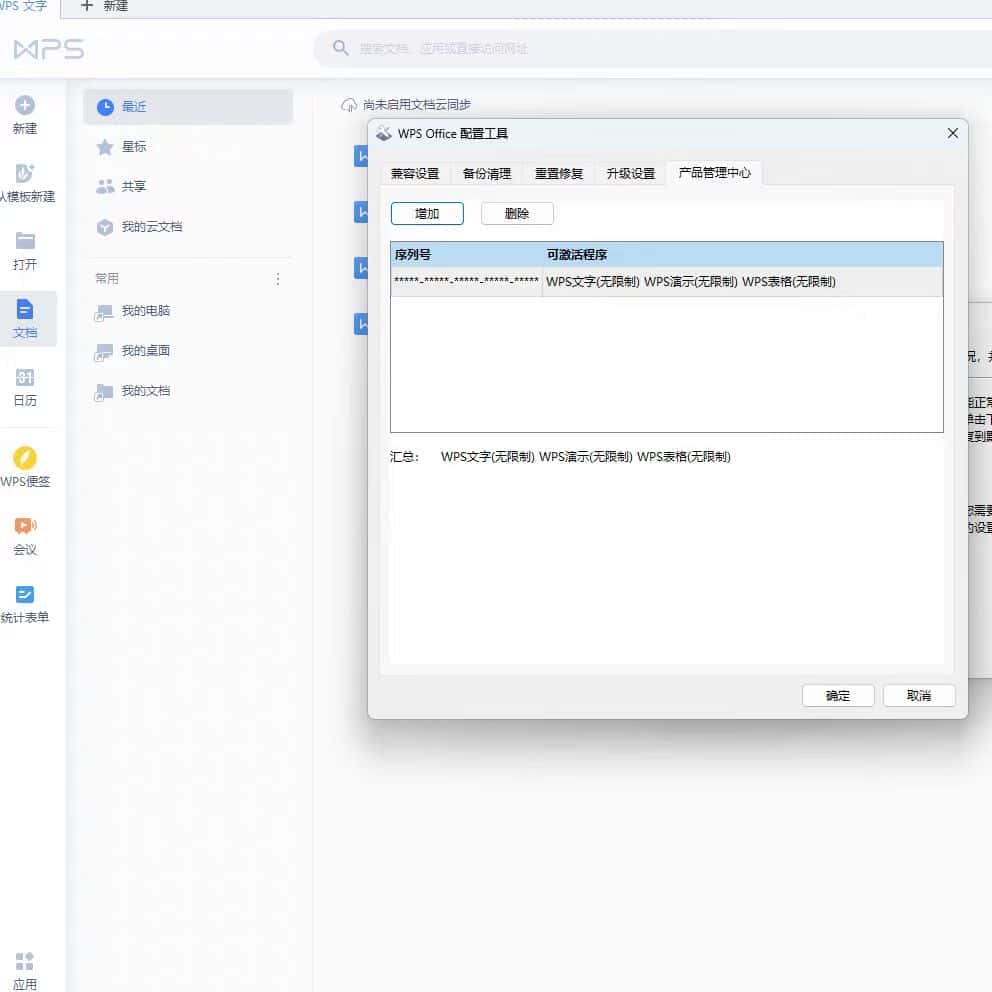The image size is (992, 992).
Task: Switch to the 重置修复 tab
Action: point(559,173)
